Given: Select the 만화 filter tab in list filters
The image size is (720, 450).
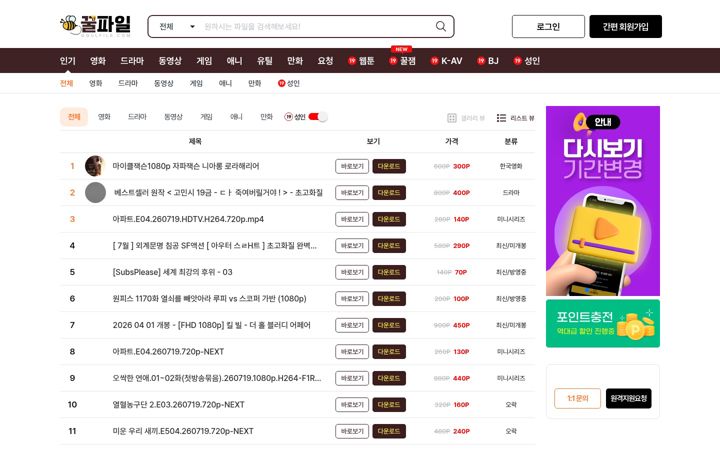Looking at the screenshot, I should [x=266, y=117].
